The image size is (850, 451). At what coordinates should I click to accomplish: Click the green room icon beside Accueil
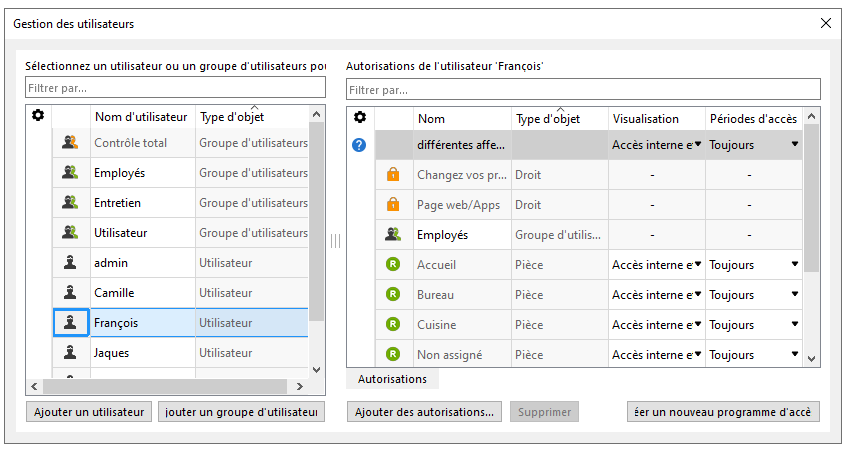pos(393,265)
